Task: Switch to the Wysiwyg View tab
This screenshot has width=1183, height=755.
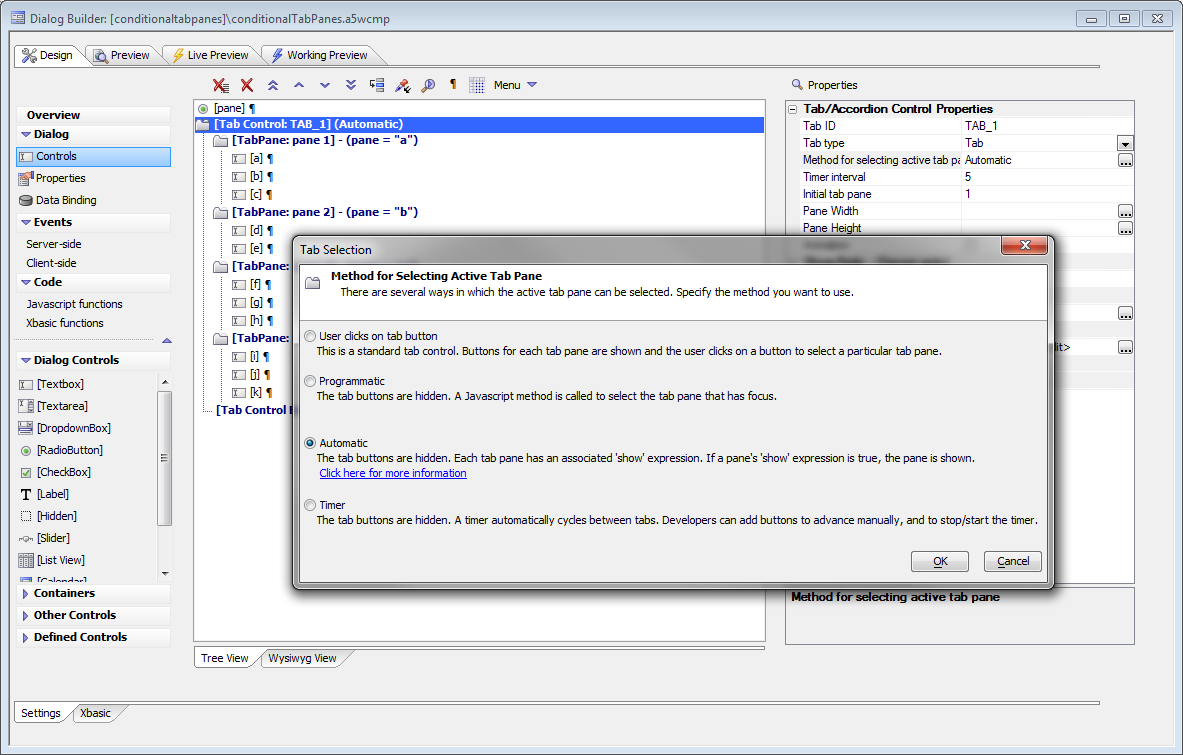Action: point(302,658)
